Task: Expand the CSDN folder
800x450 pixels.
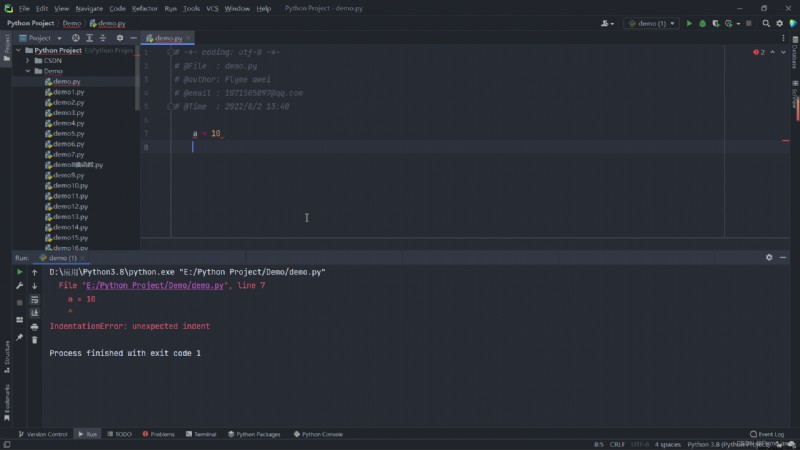Action: 28,61
